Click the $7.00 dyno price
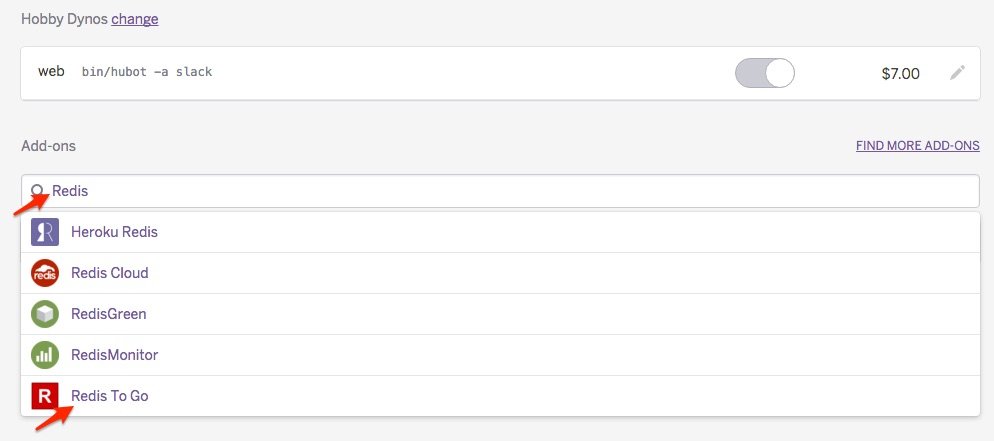994x441 pixels. (x=900, y=74)
